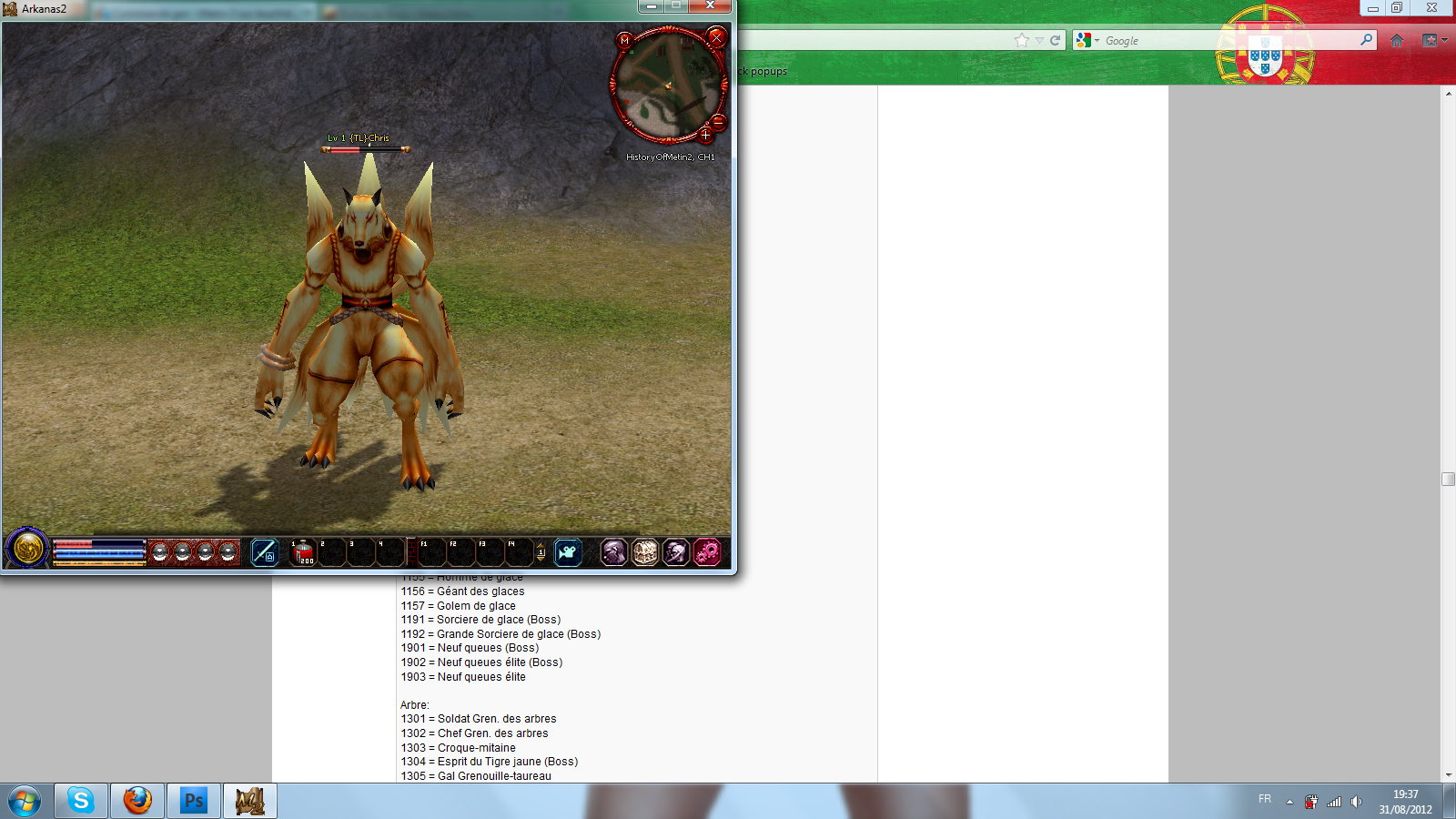Switch to Arkanas2 game taskbar button
Screen dimensions: 1456x819
pyautogui.click(x=250, y=801)
